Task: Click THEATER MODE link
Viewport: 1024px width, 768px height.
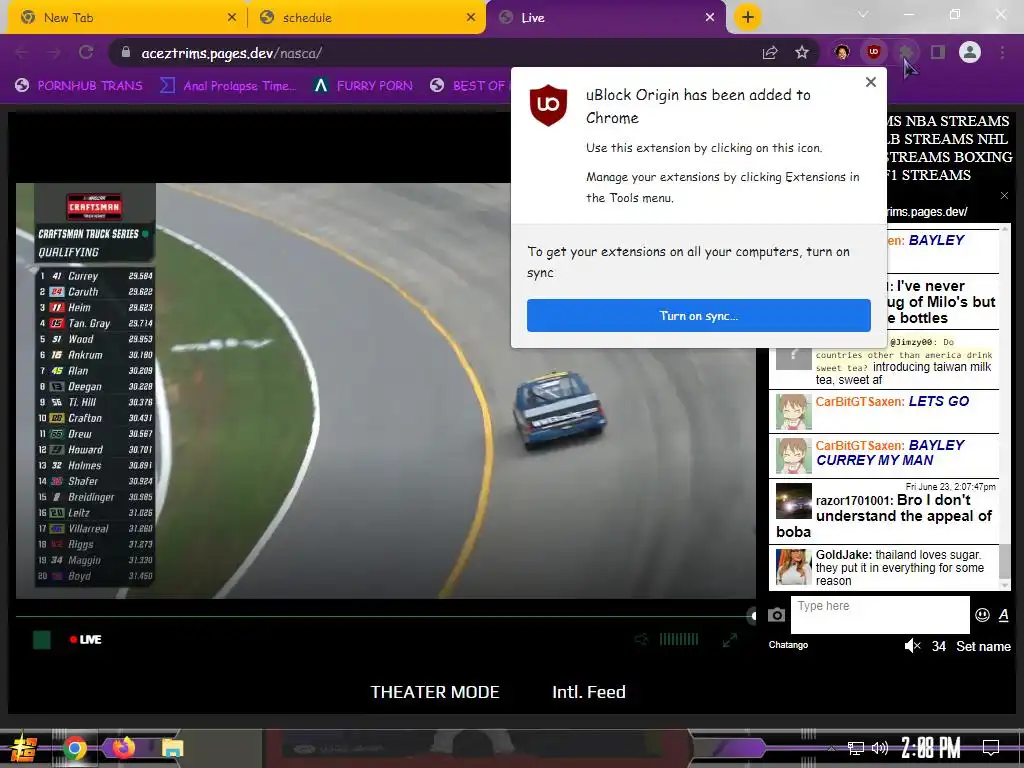Action: point(435,692)
